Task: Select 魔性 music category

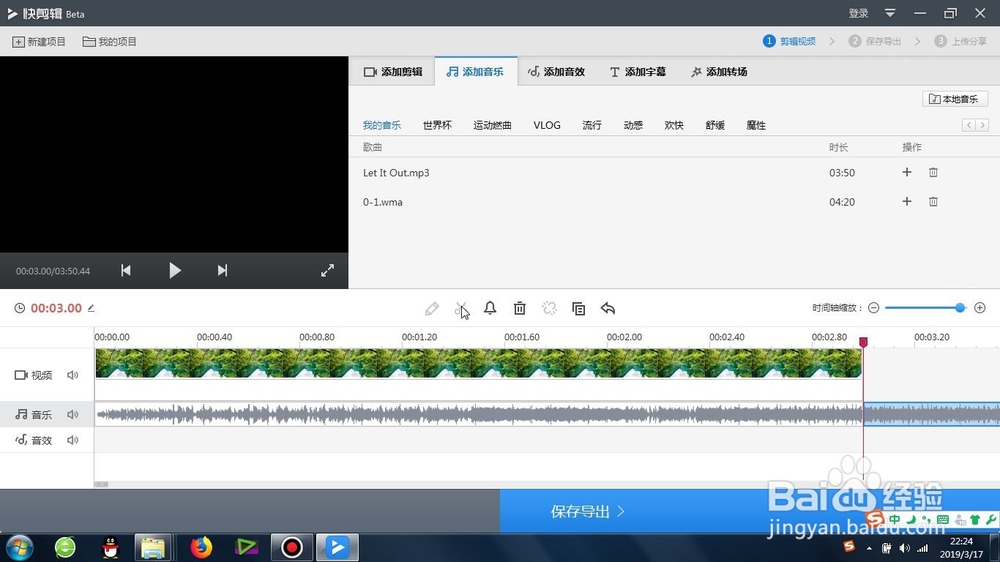Action: pos(756,125)
